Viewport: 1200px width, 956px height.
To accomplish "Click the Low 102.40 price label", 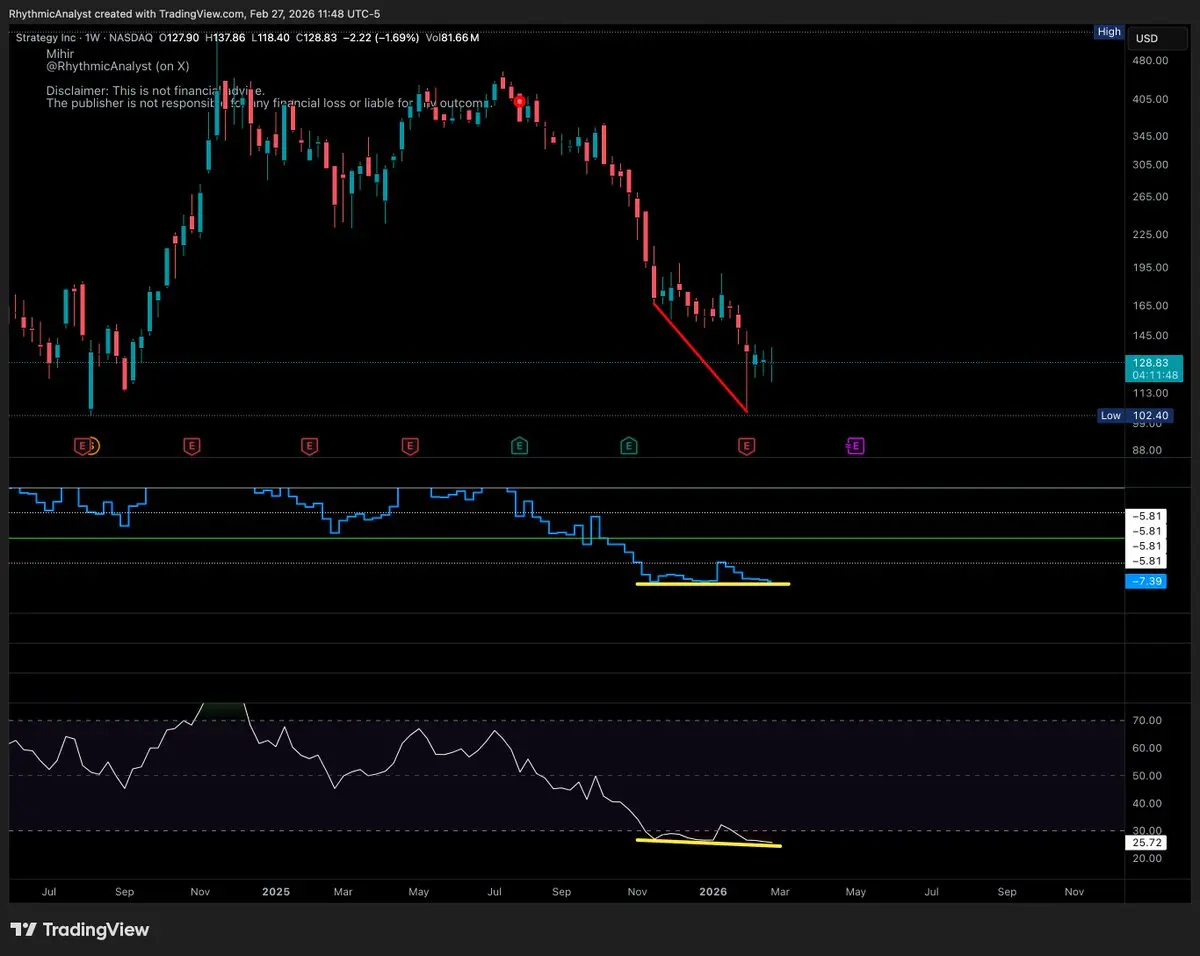I will [x=1133, y=415].
